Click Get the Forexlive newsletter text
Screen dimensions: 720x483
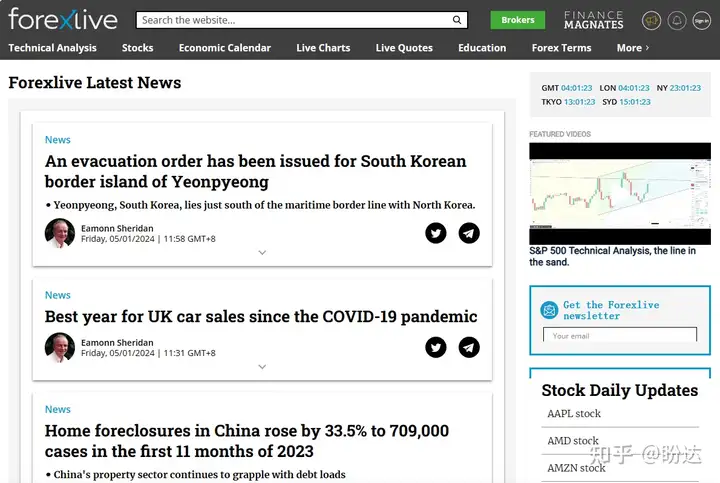(611, 310)
